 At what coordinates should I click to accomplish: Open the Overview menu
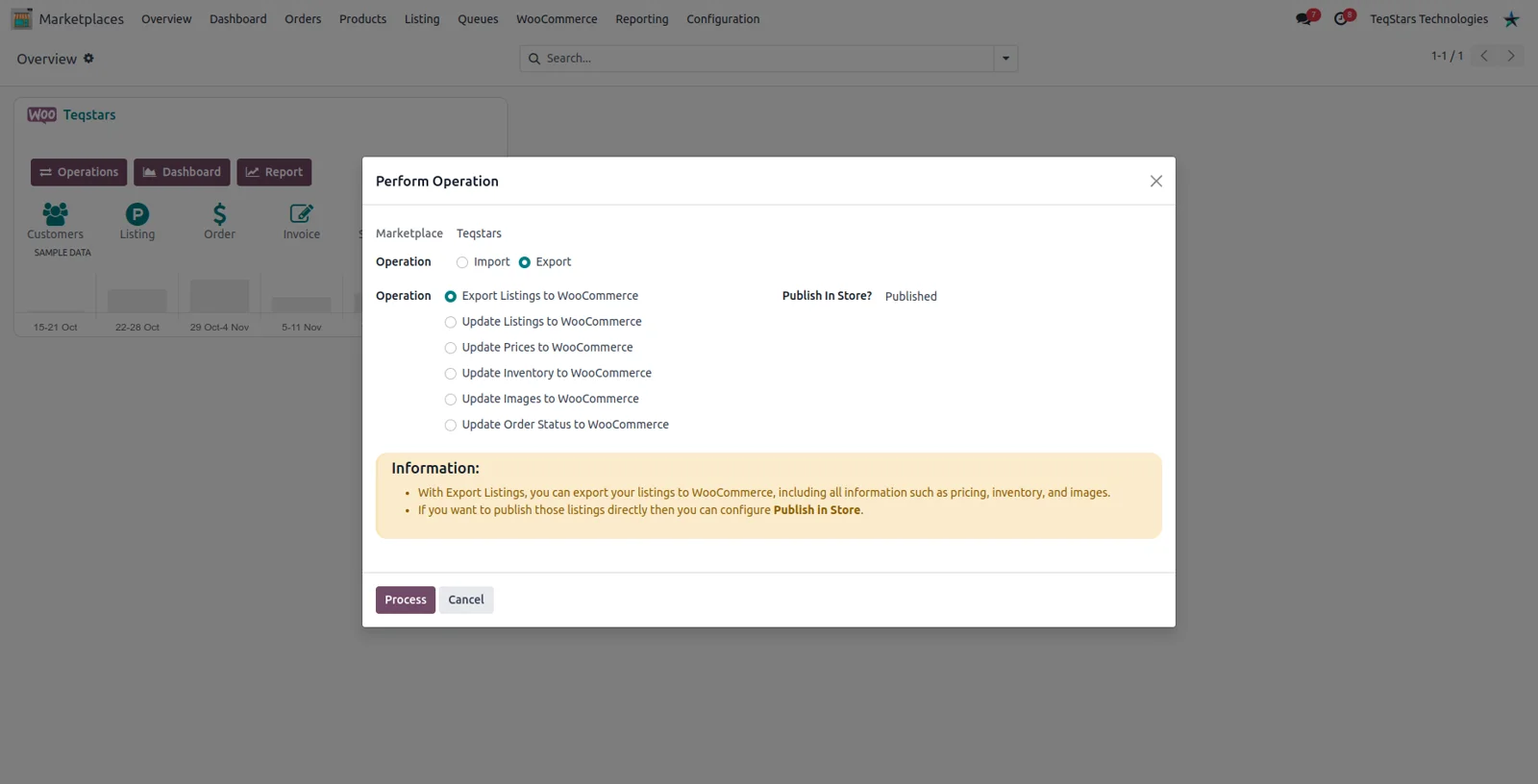click(166, 19)
